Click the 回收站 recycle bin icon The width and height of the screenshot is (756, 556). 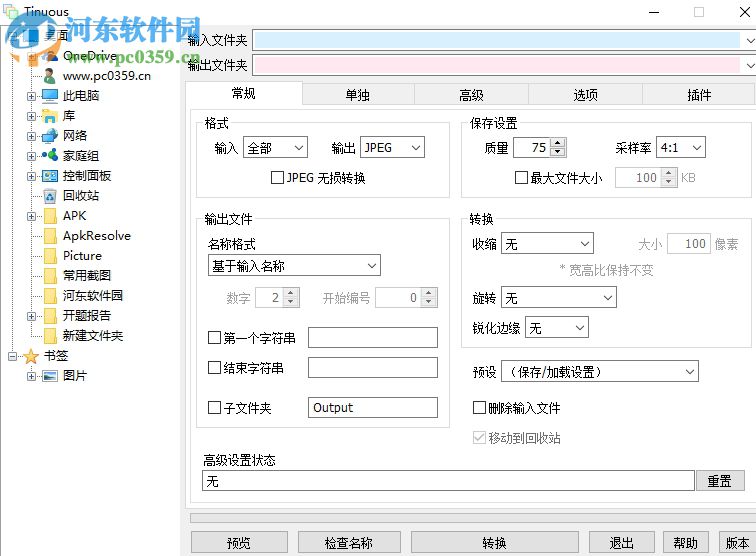click(50, 196)
